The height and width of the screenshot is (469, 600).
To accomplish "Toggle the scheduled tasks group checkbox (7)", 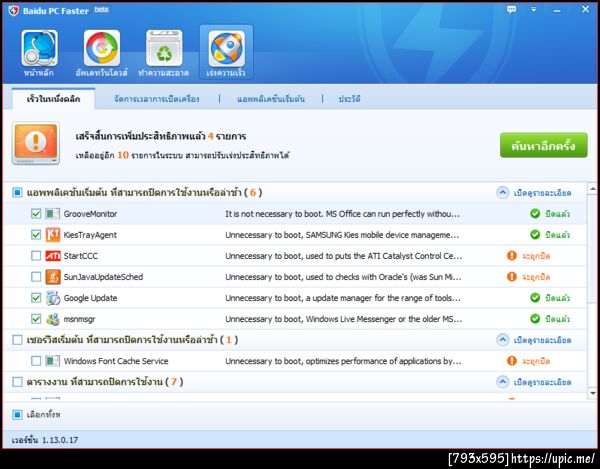I will [17, 382].
